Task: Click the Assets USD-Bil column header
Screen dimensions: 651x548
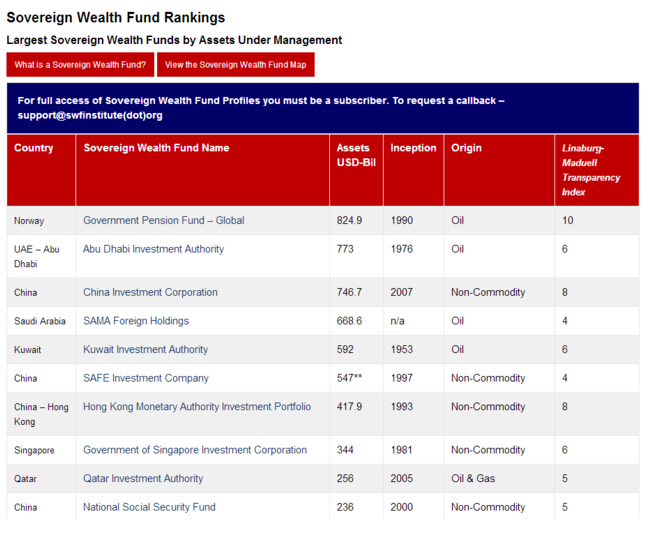Action: [x=356, y=155]
